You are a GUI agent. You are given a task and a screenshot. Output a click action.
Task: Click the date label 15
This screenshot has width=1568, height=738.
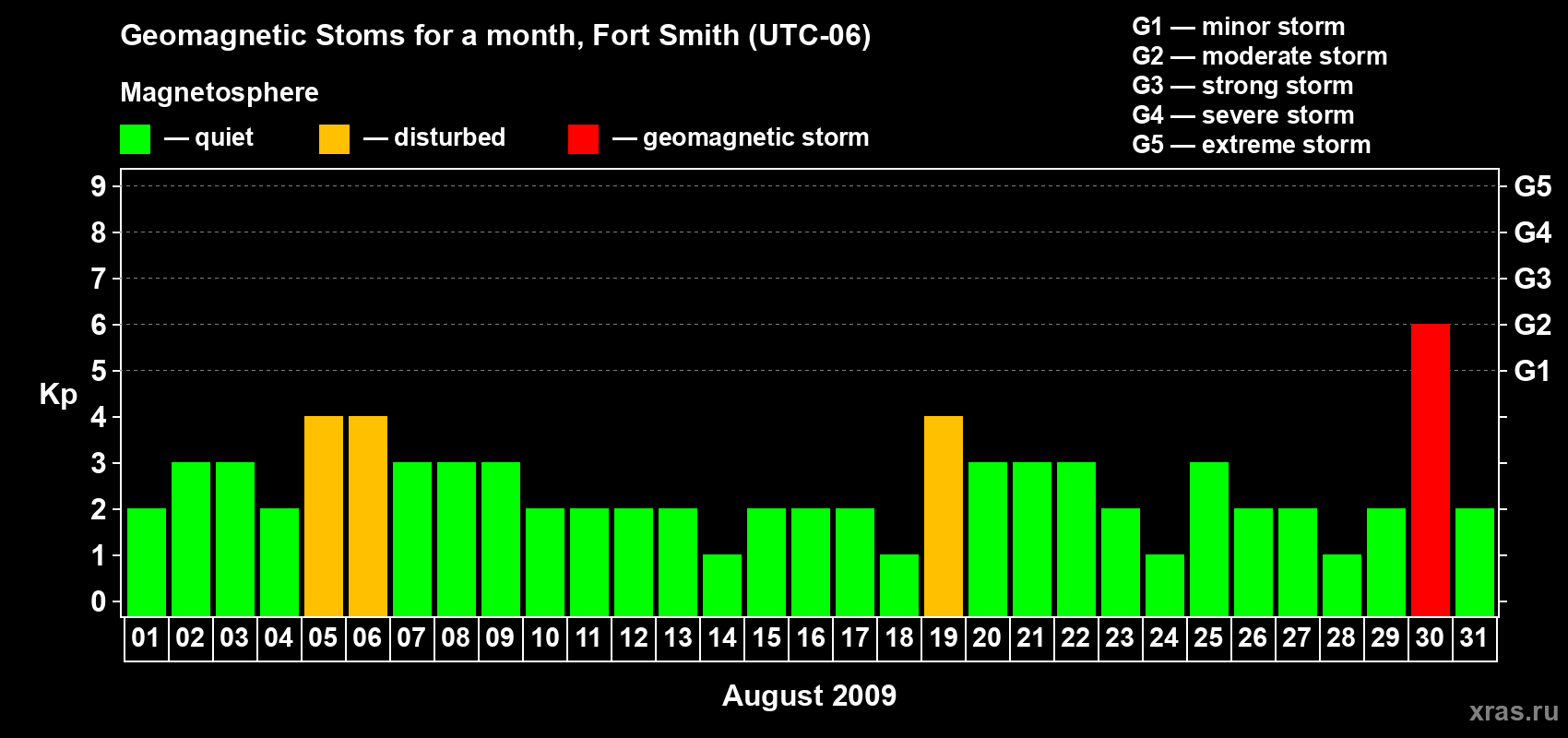[766, 637]
